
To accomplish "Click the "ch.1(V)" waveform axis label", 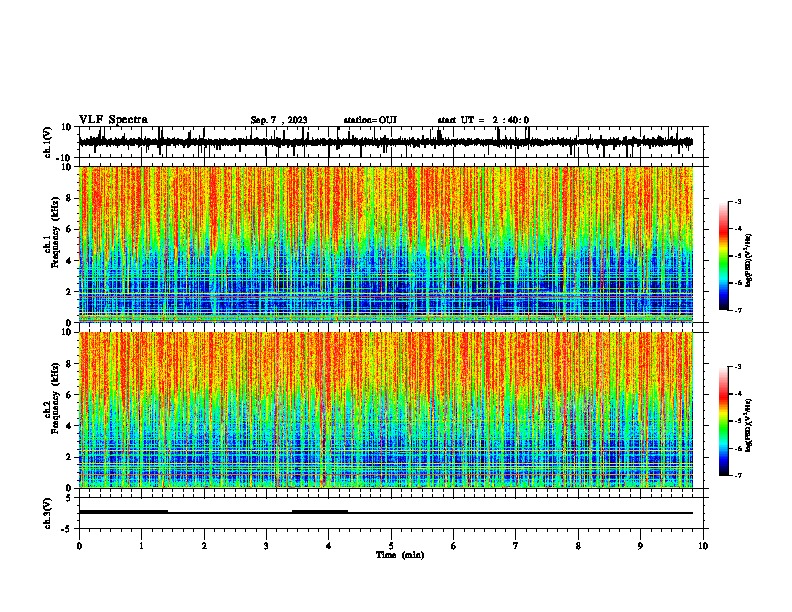I will 48,142.
